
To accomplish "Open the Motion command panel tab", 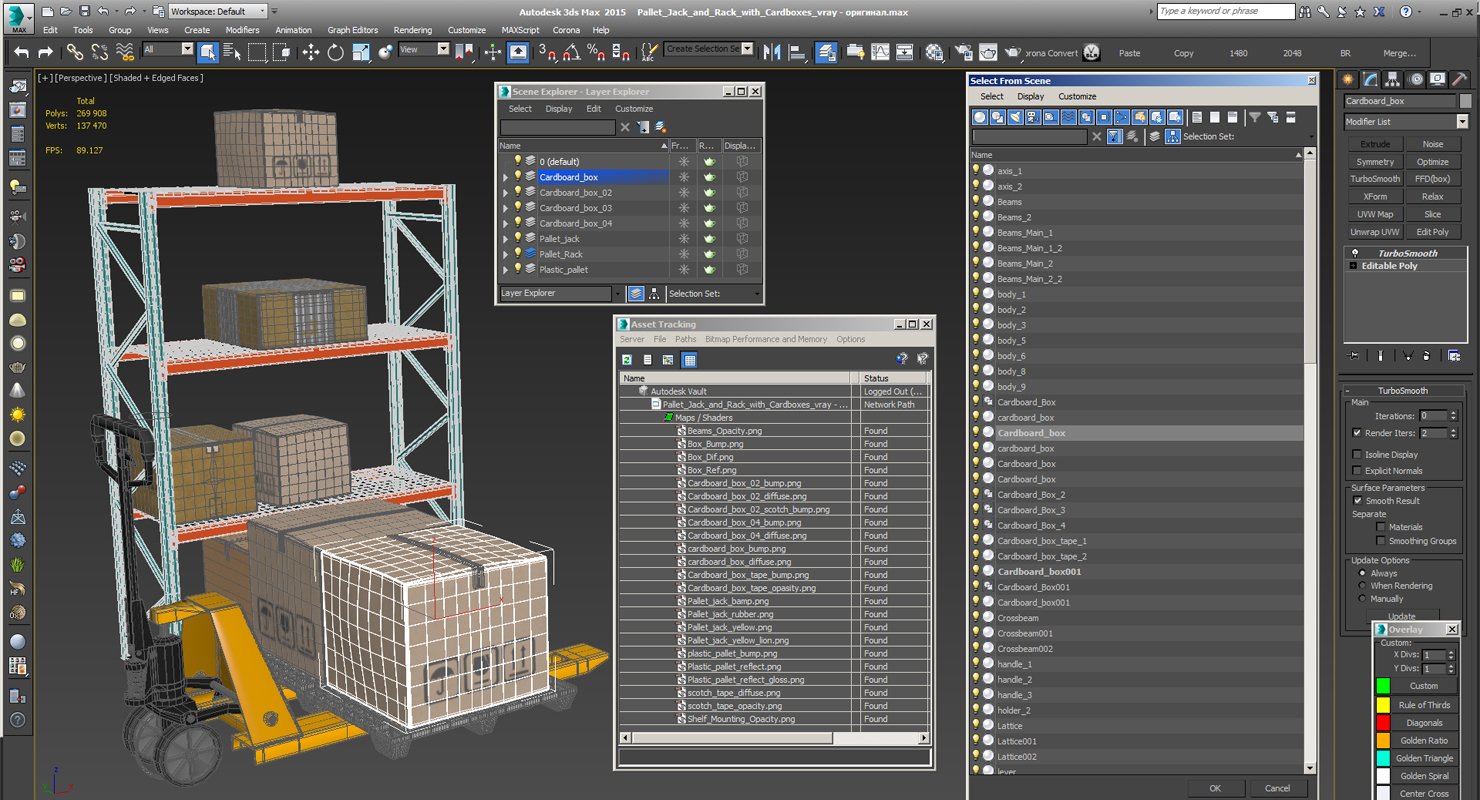I will 1416,79.
